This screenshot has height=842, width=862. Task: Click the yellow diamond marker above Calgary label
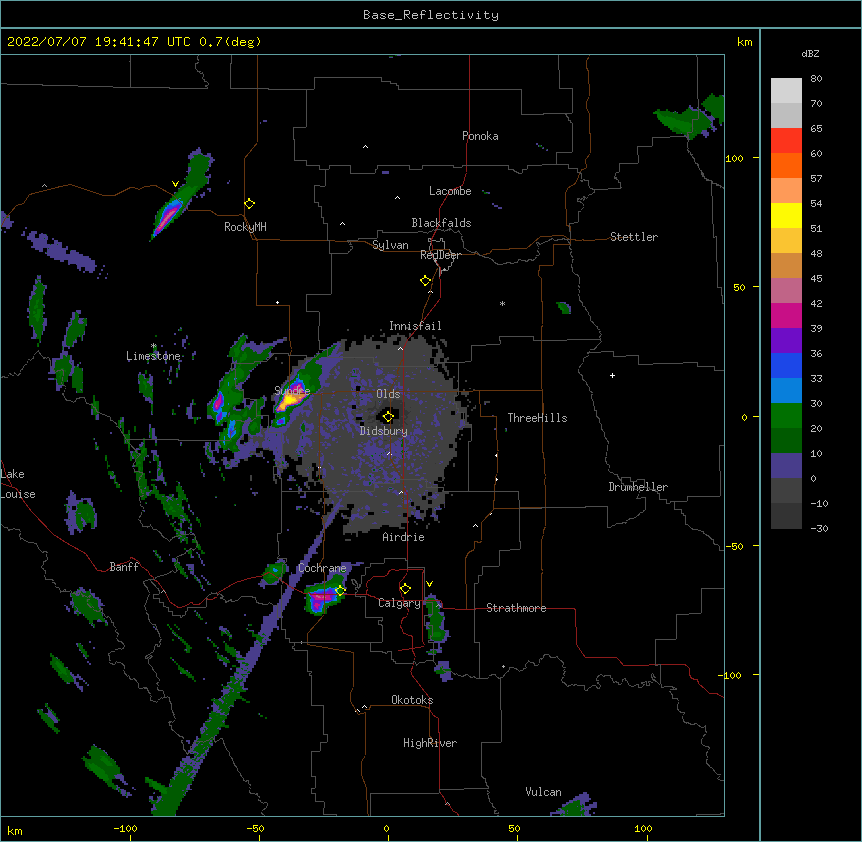[x=405, y=589]
